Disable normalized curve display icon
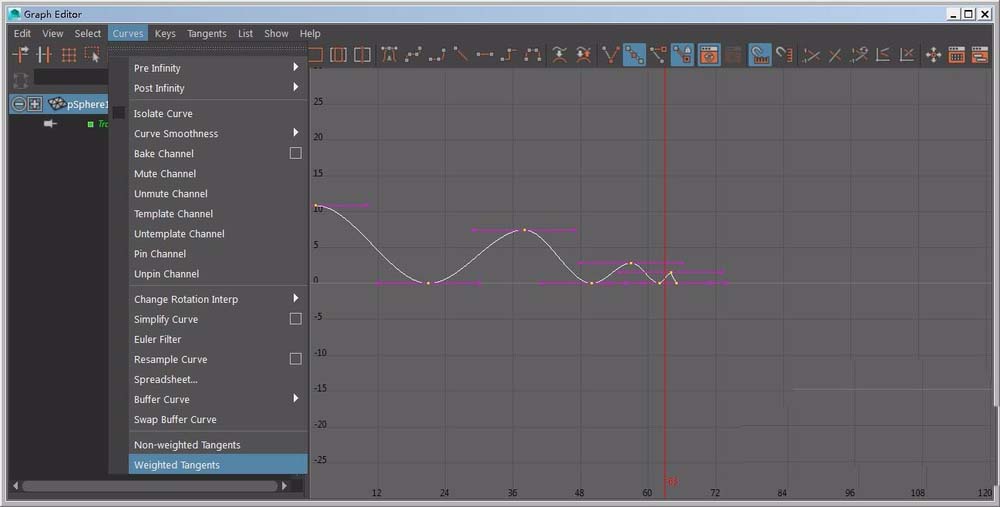The height and width of the screenshot is (507, 1000). point(835,55)
